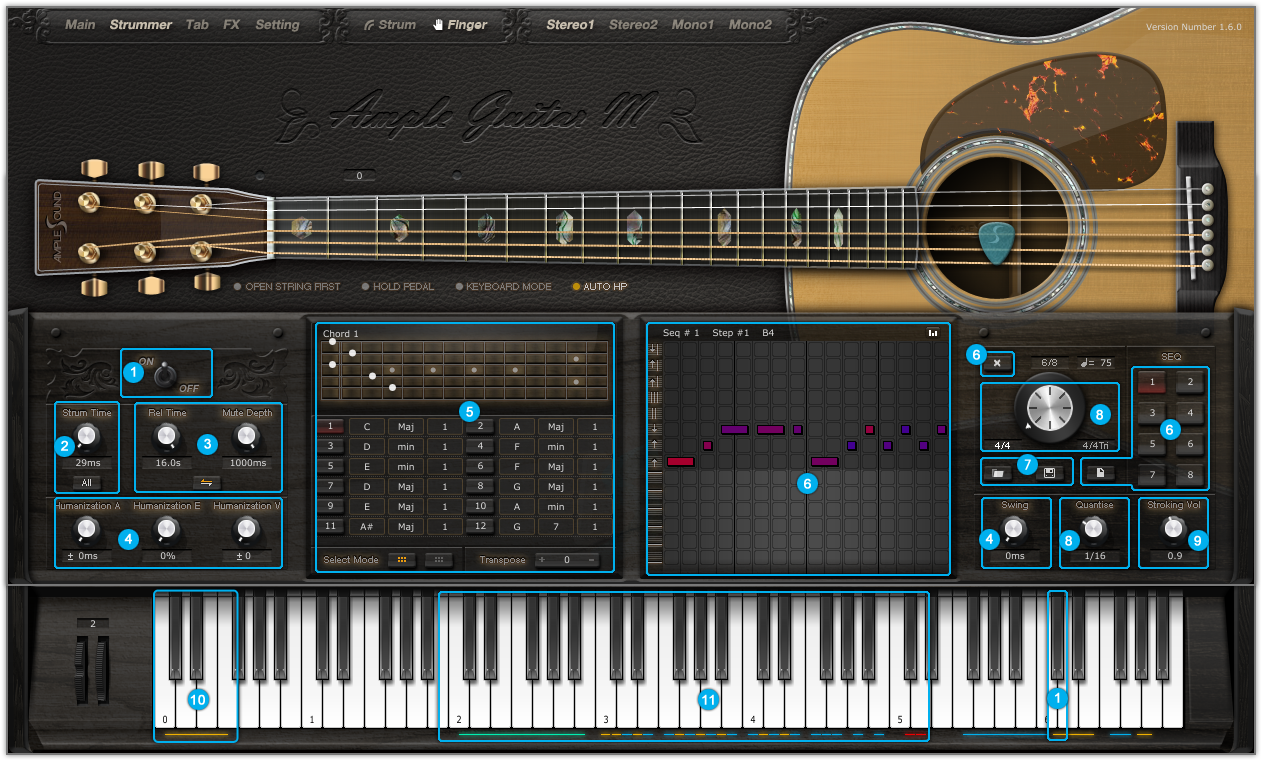Image resolution: width=1262 pixels, height=761 pixels.
Task: Open chord 8 root note G dropdown
Action: [516, 486]
